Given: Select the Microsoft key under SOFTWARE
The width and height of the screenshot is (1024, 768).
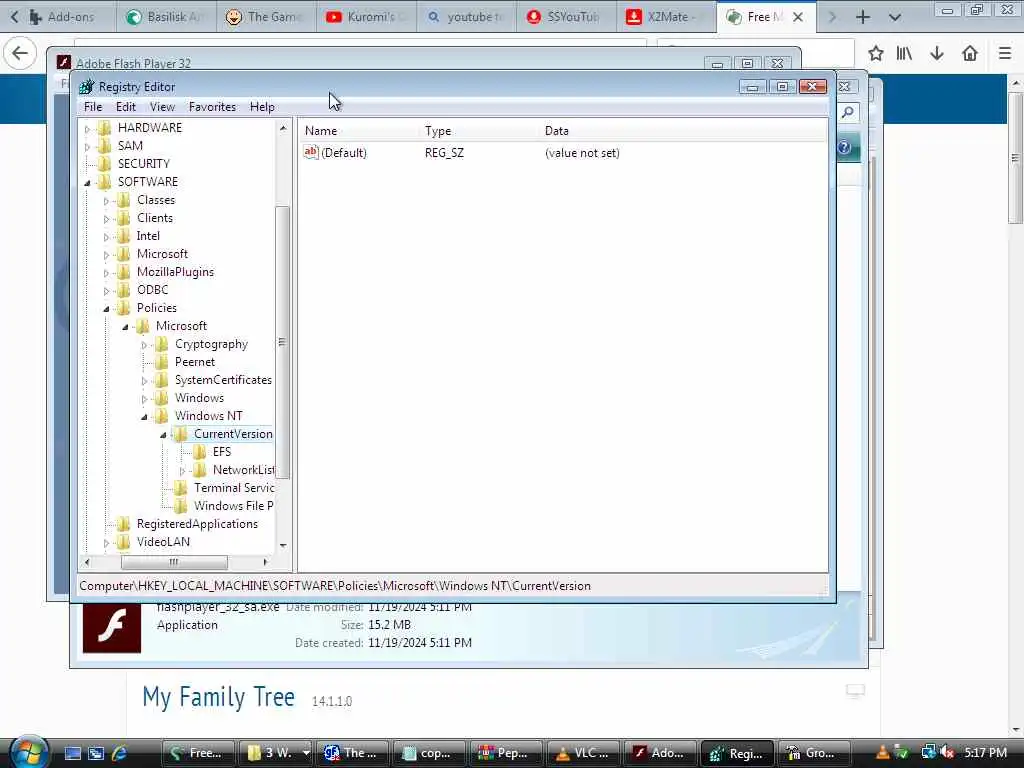Looking at the screenshot, I should coord(162,254).
